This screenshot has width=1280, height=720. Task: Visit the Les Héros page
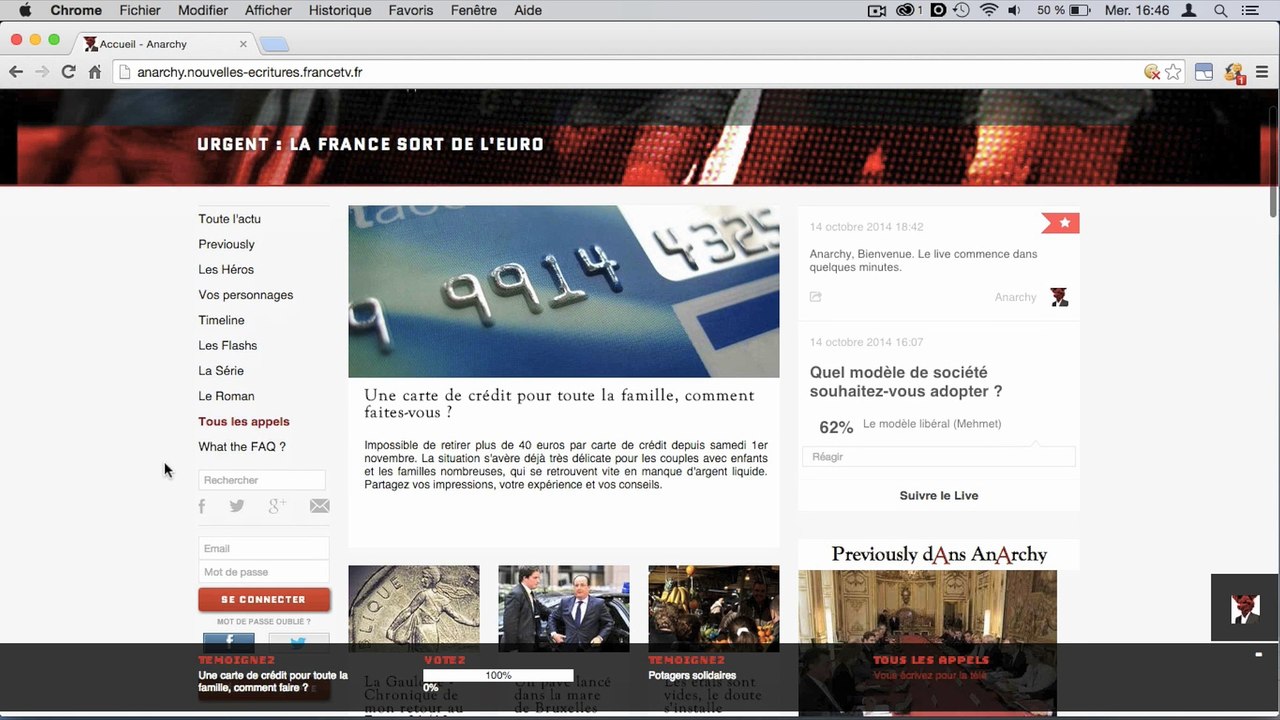[226, 270]
